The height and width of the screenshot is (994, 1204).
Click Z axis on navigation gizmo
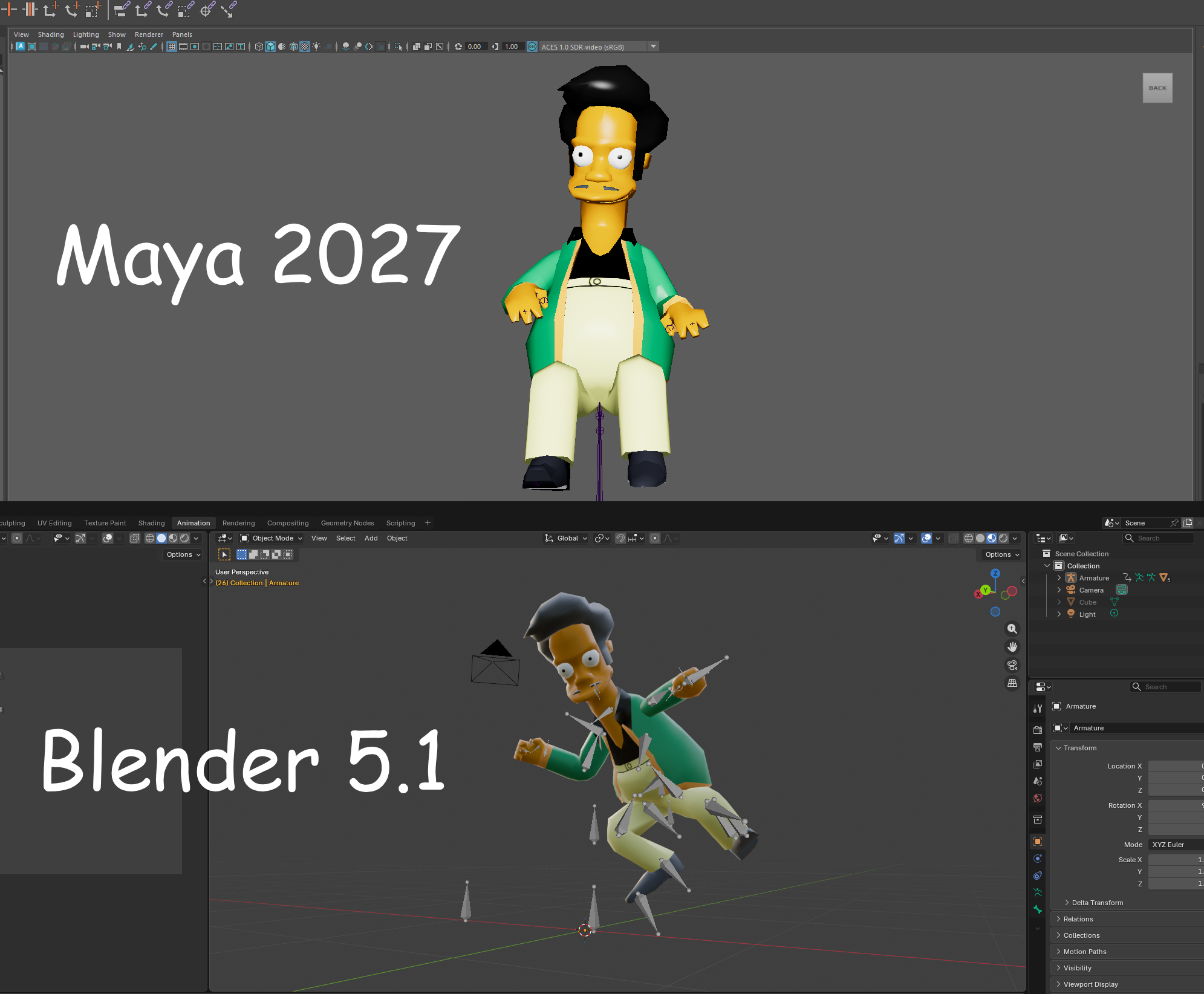coord(995,573)
